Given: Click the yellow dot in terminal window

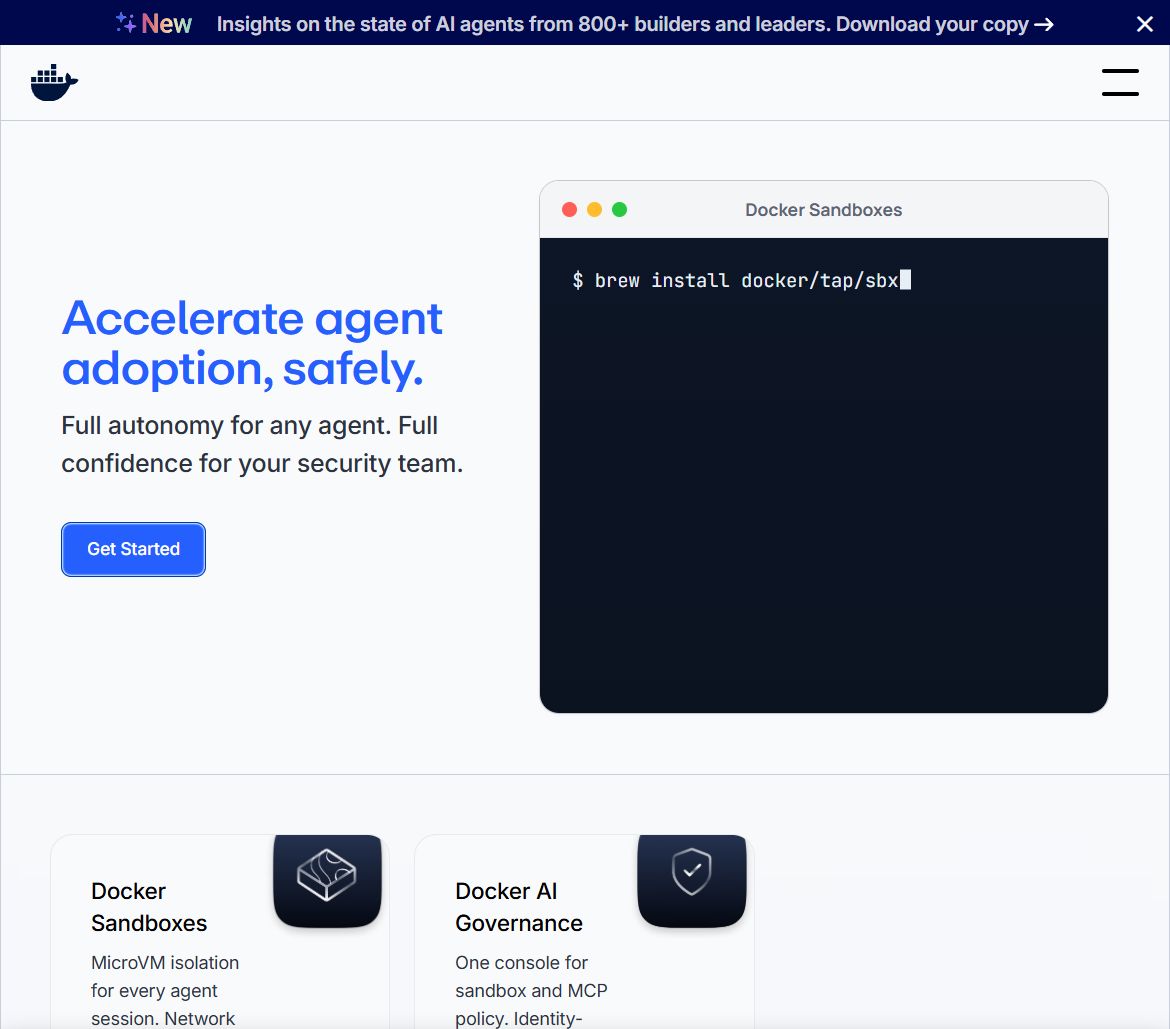Looking at the screenshot, I should coord(595,210).
